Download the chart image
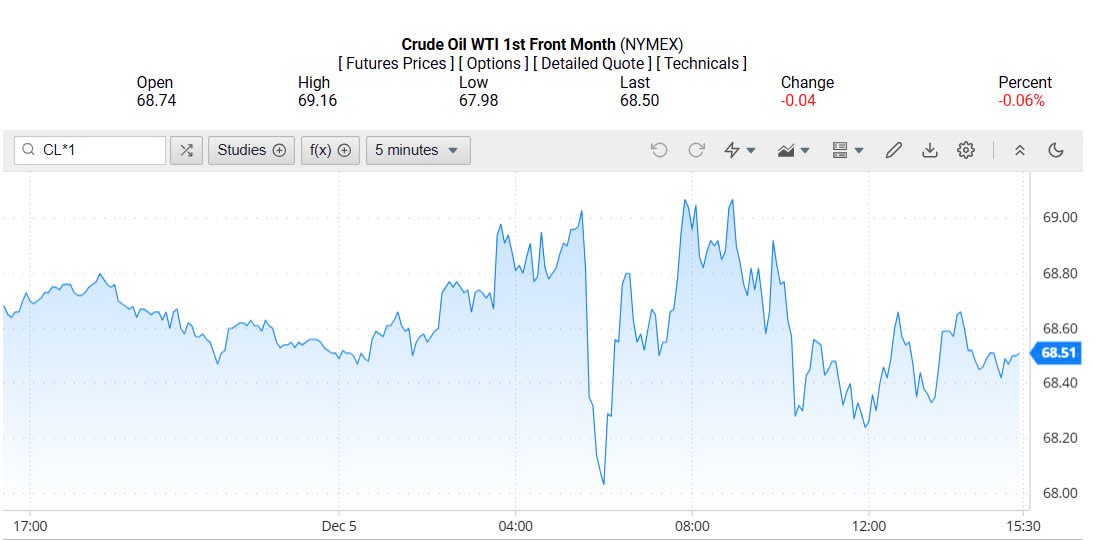Screen dimensions: 1095x540 [930, 150]
